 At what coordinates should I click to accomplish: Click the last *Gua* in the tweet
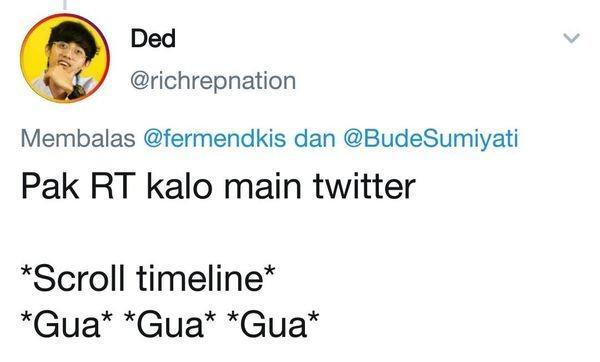tap(273, 324)
